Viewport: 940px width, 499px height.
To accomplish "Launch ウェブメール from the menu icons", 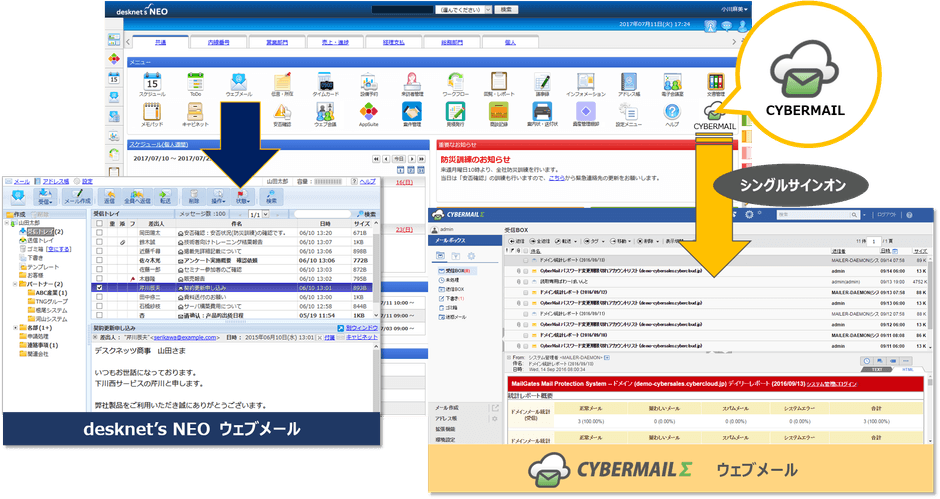I will [x=239, y=80].
